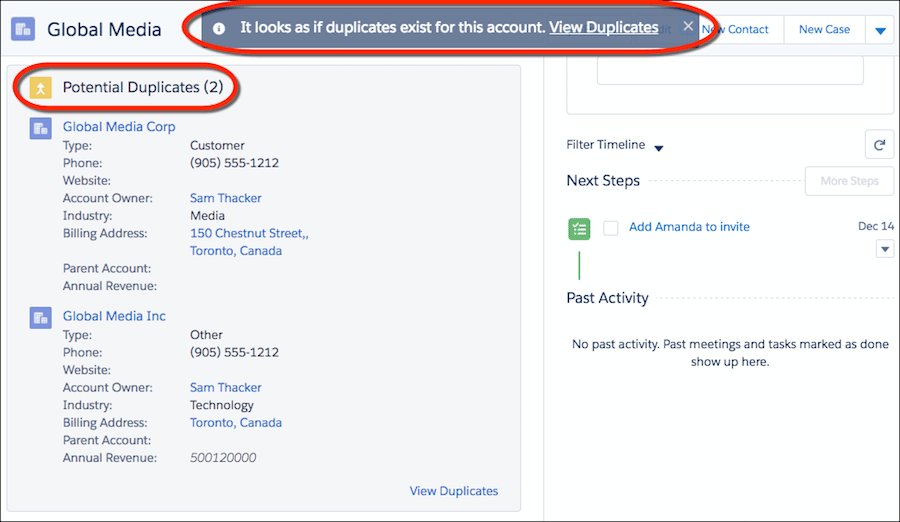Open the 150 Chestnut Street billing address
The image size is (900, 522).
pyautogui.click(x=249, y=242)
